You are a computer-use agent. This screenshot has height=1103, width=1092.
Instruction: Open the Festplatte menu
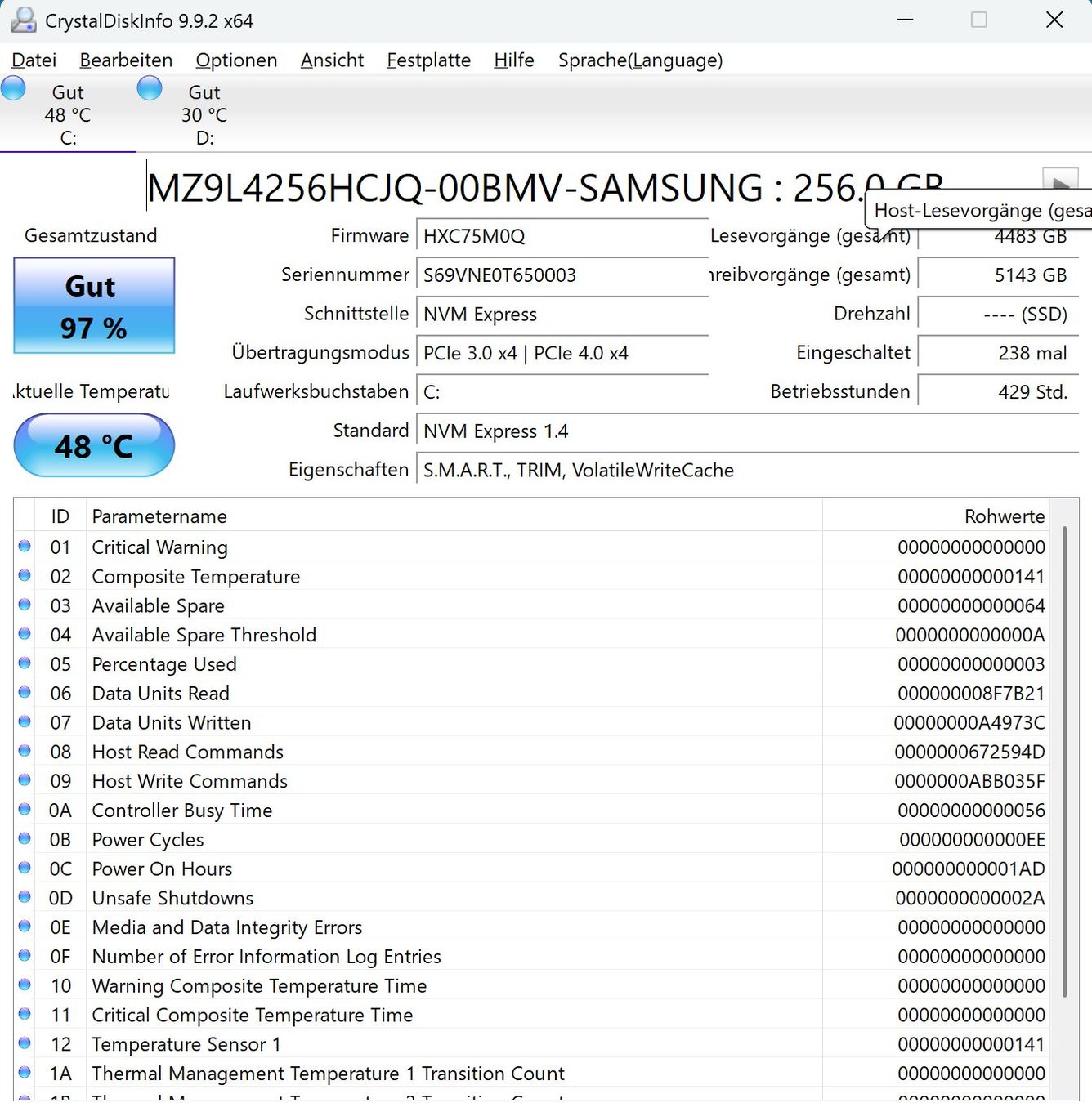tap(428, 60)
